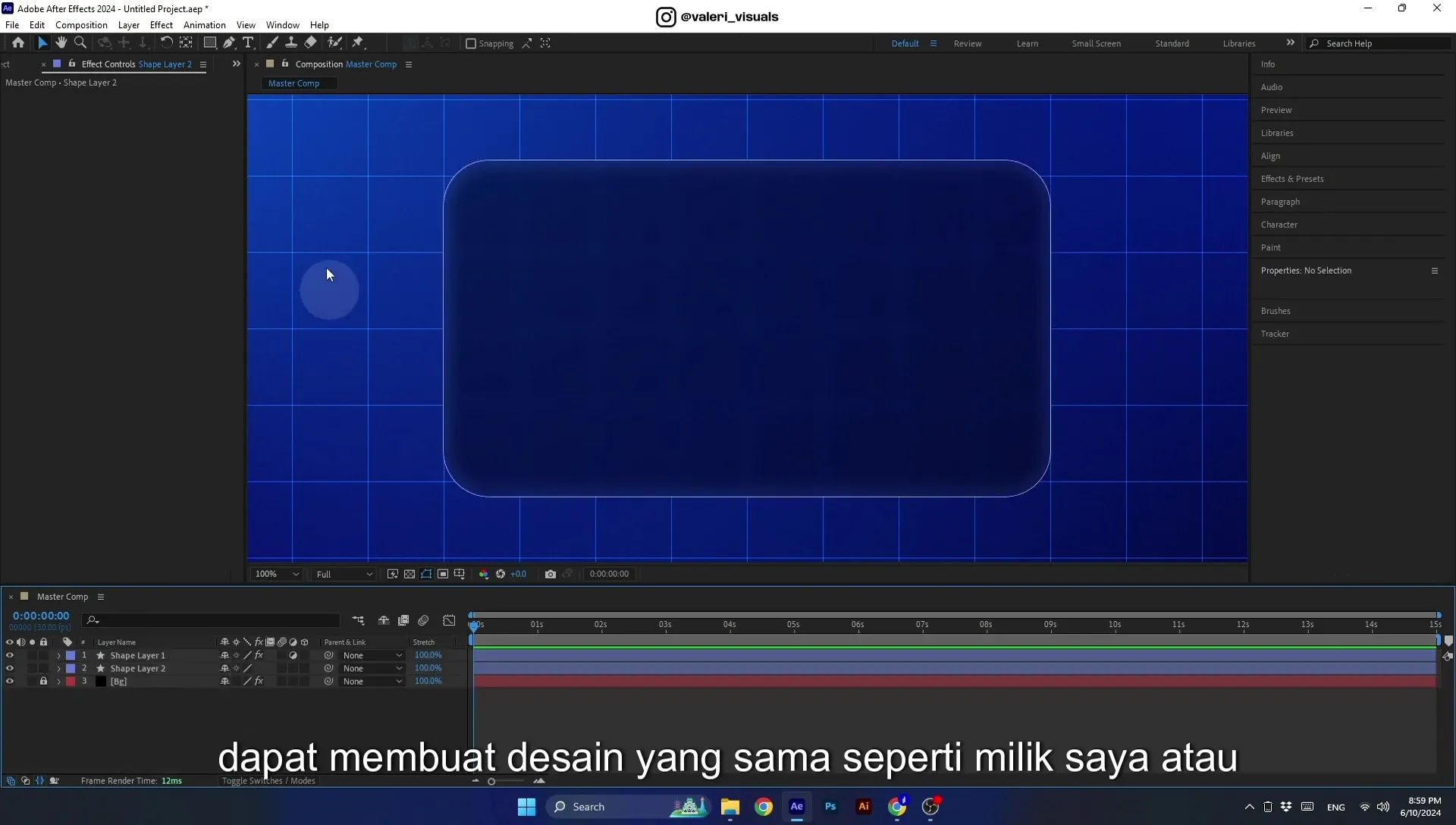Open the Align panel
Image resolution: width=1456 pixels, height=825 pixels.
(x=1271, y=156)
